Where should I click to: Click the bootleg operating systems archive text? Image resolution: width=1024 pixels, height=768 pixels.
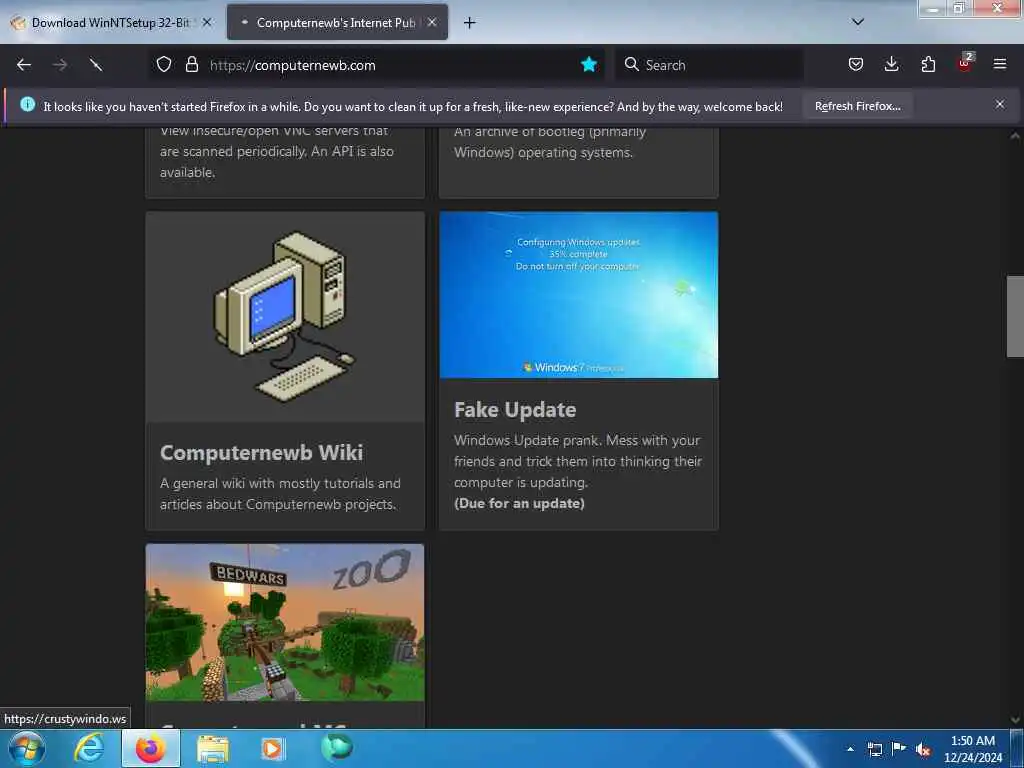[x=550, y=142]
